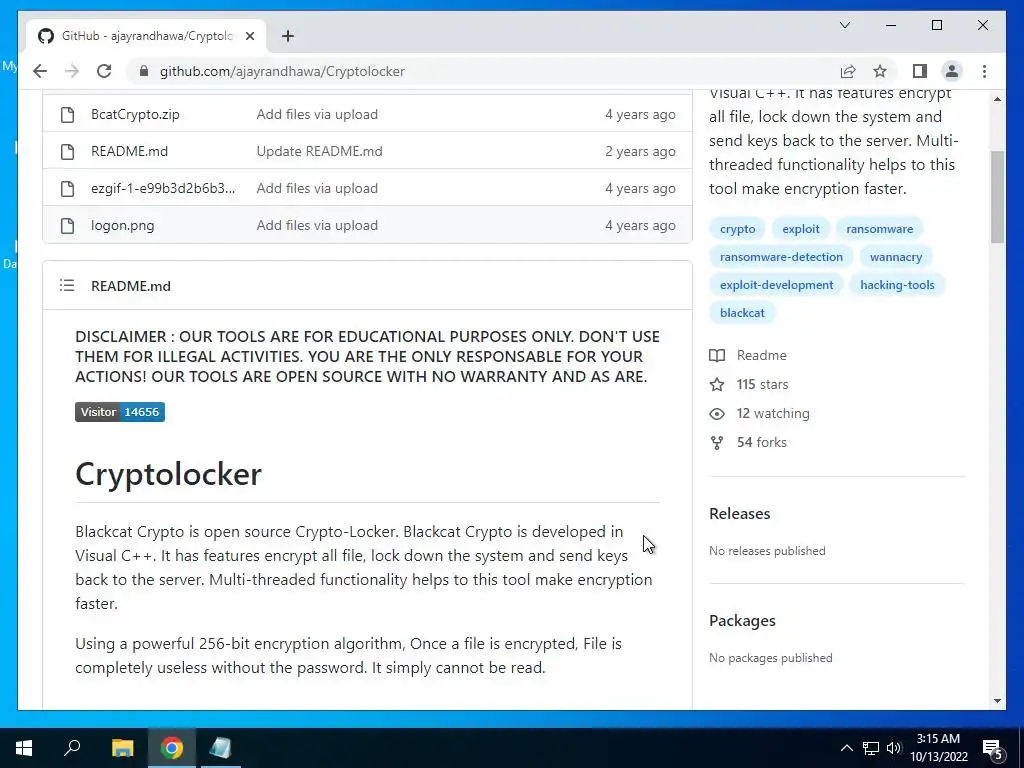The image size is (1024, 768).
Task: Open Windows taskbar search
Action: click(x=72, y=748)
